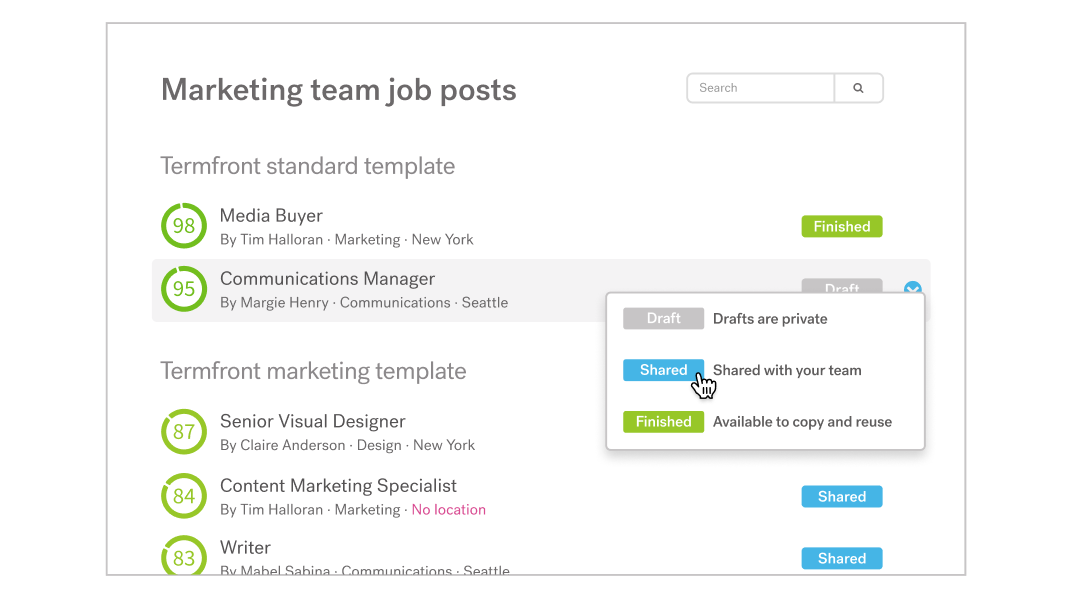Click the 84 score circle for Content Marketing Specialist
Image resolution: width=1071 pixels, height=600 pixels.
[x=184, y=496]
